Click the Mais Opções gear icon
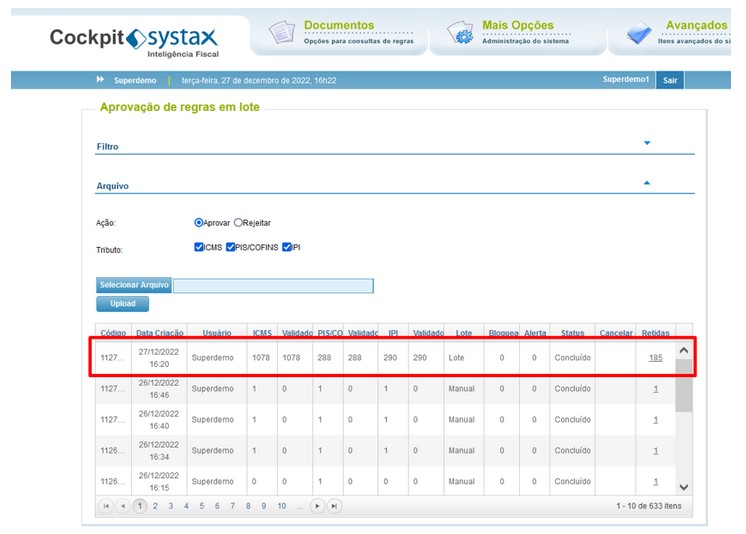 (460, 32)
